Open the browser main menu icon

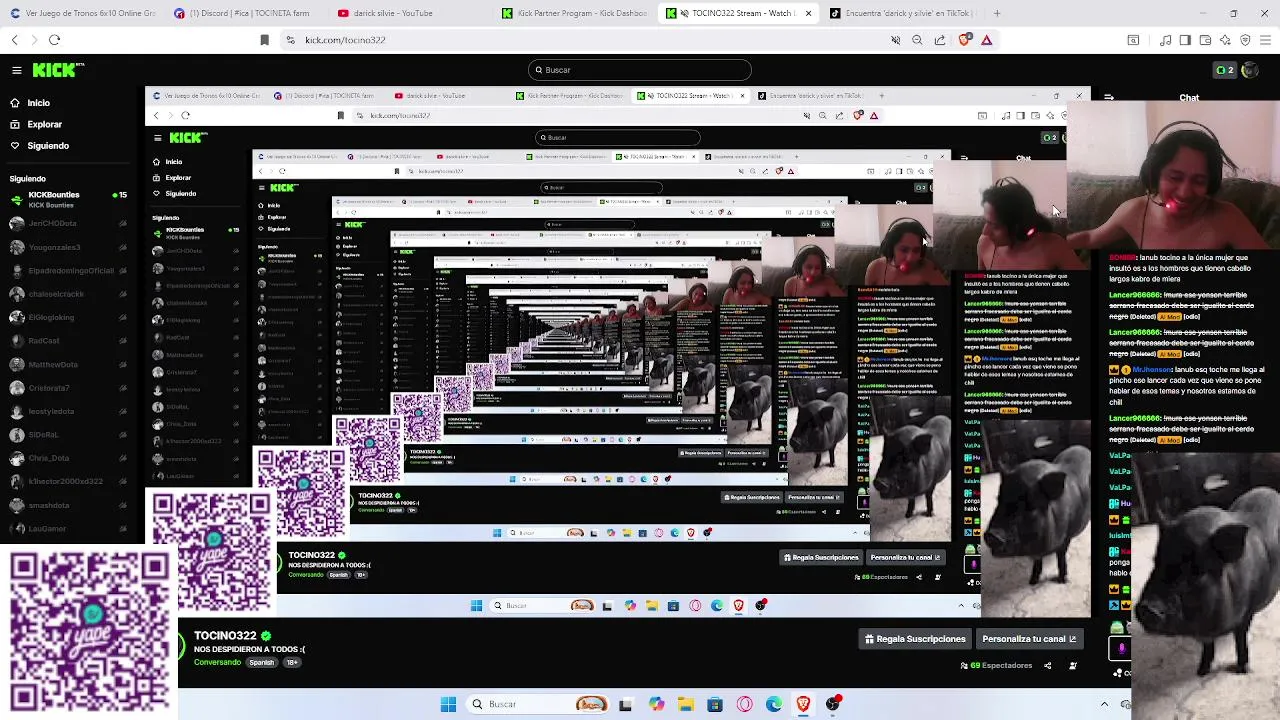[1265, 40]
